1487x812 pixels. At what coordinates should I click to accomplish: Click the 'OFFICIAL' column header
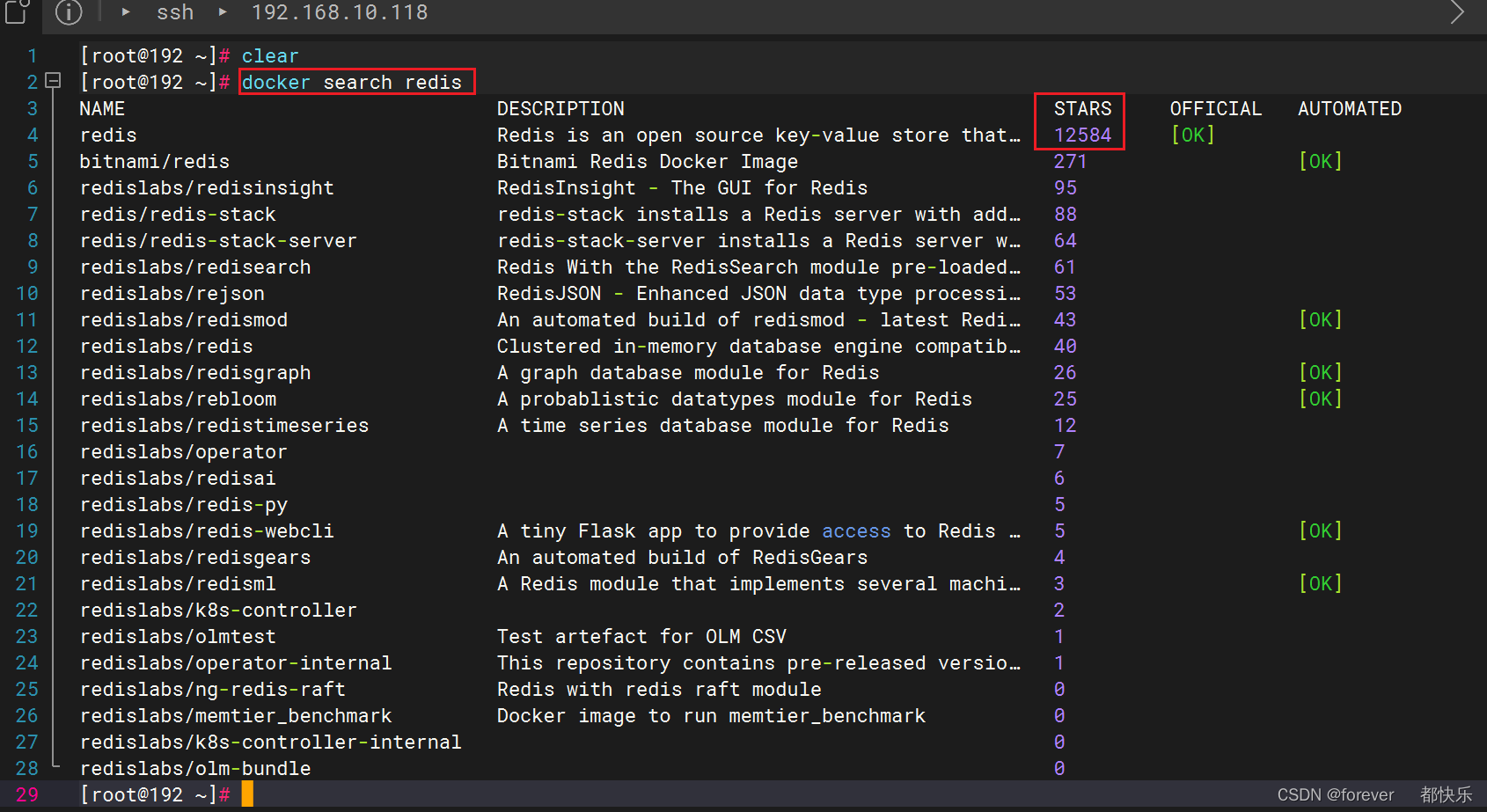click(1216, 108)
